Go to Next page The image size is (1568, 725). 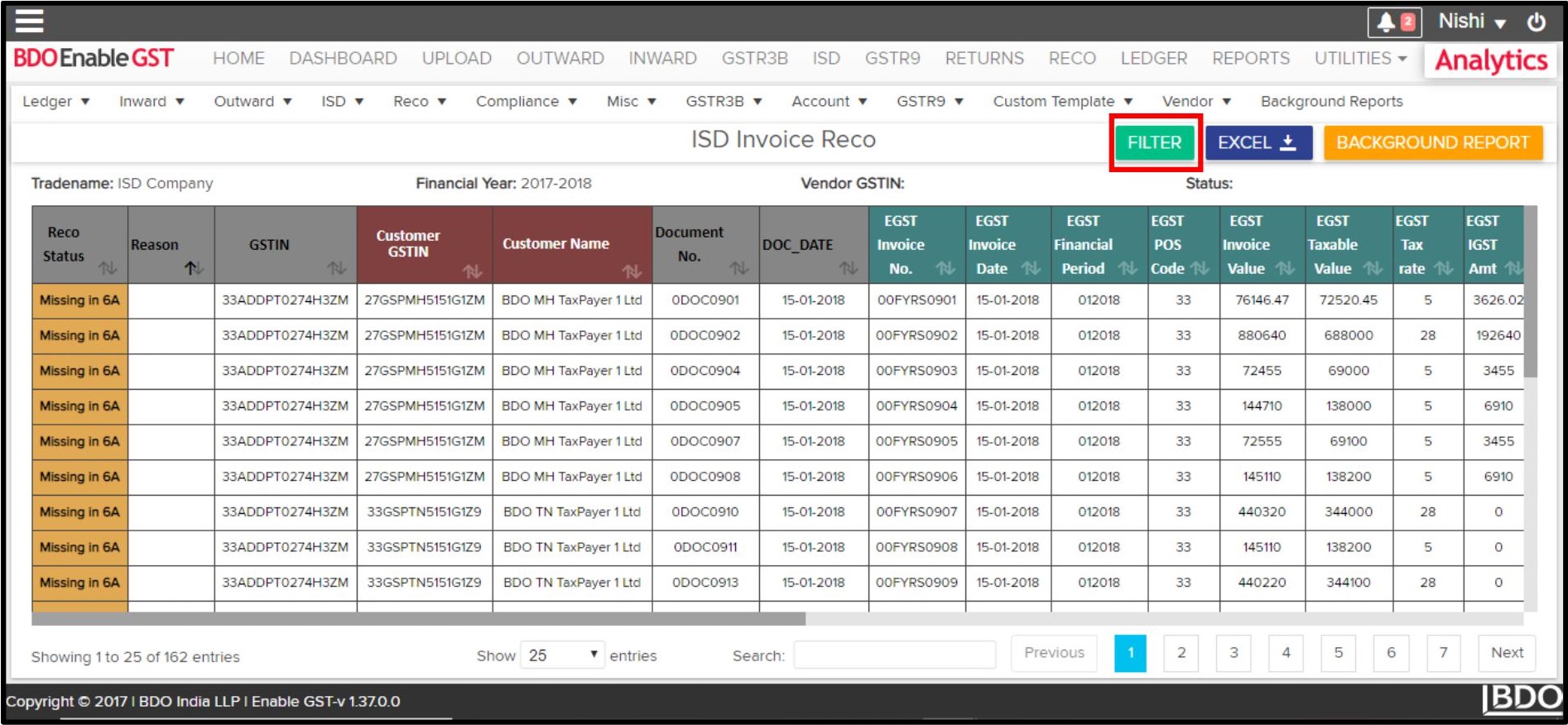click(x=1507, y=653)
